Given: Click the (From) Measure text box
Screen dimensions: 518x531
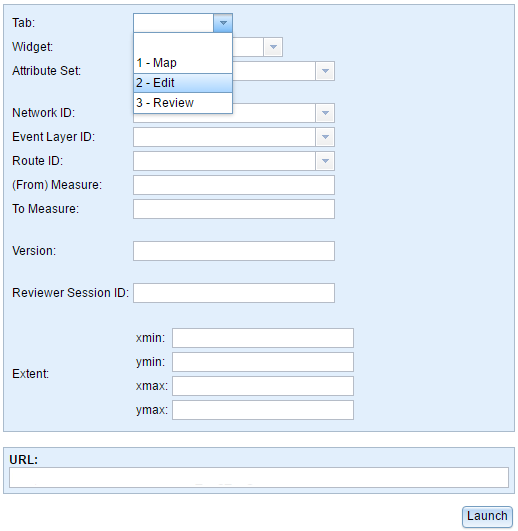Looking at the screenshot, I should coord(234,185).
